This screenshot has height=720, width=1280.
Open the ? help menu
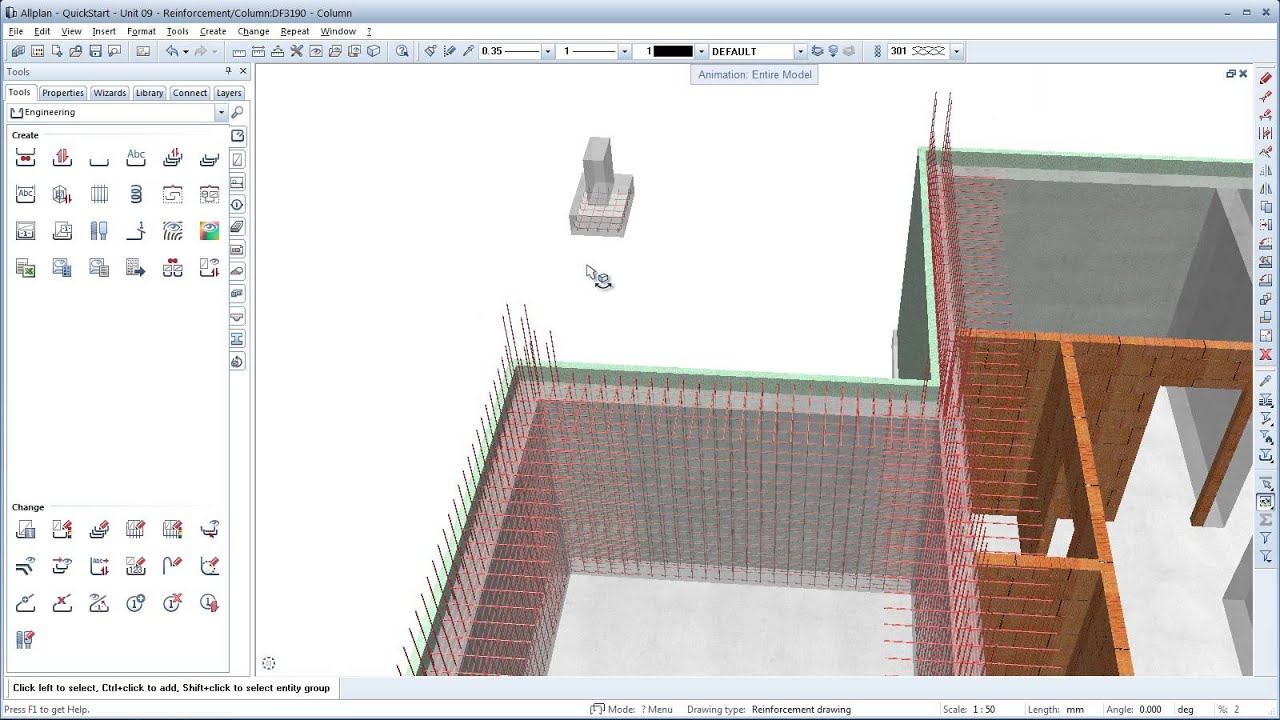(369, 31)
